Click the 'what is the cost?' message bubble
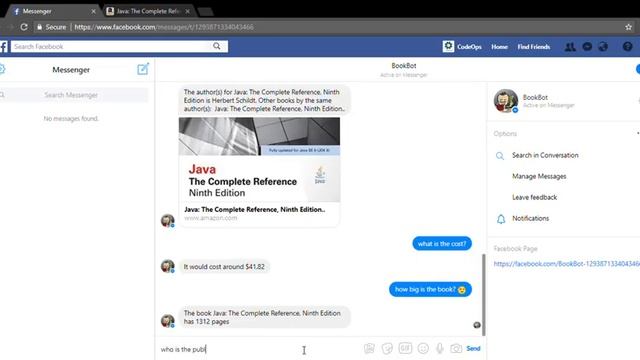Screen dimensions: 640x360 pyautogui.click(x=442, y=244)
